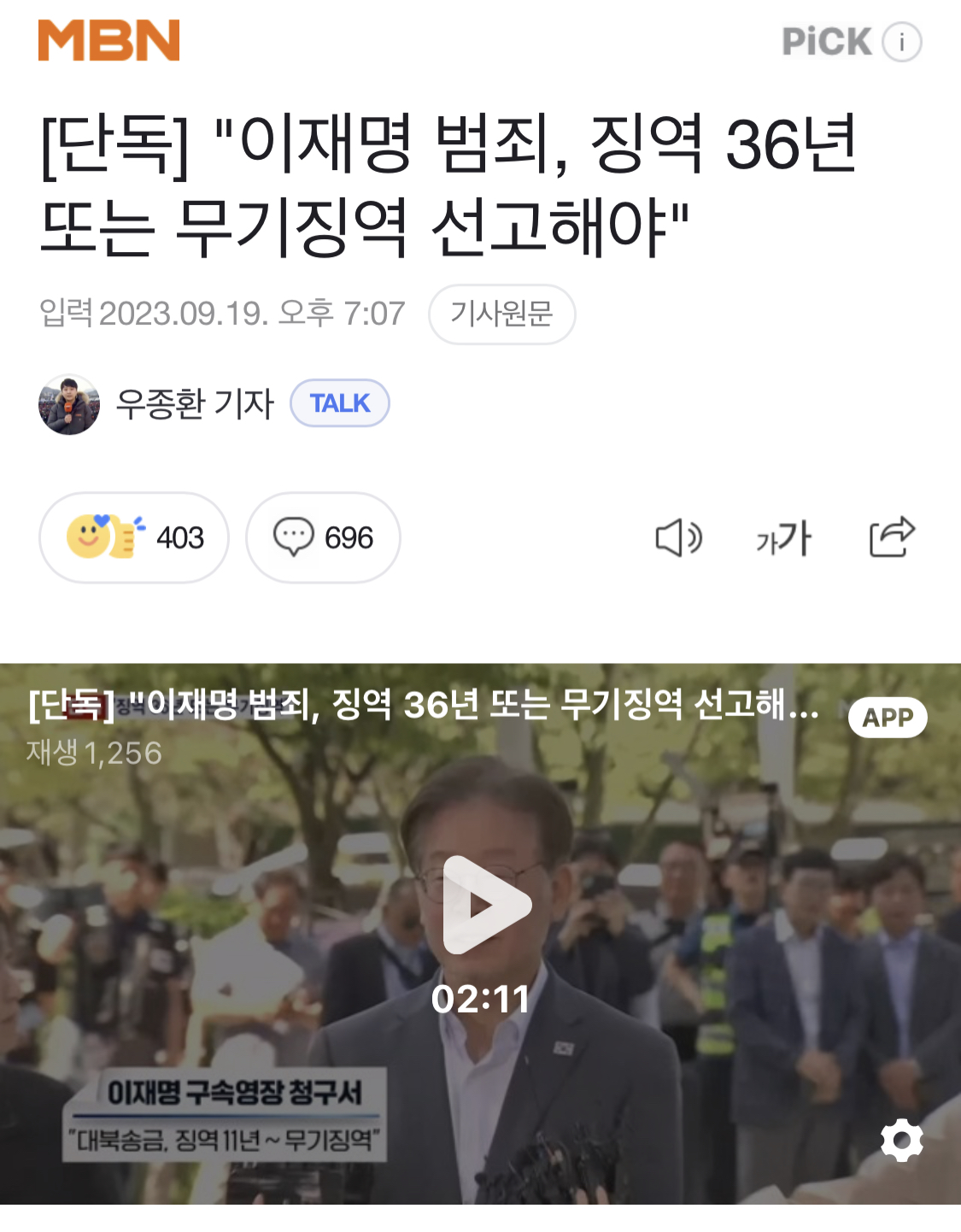Open the MBN publisher logo
961x1232 pixels.
[x=108, y=40]
